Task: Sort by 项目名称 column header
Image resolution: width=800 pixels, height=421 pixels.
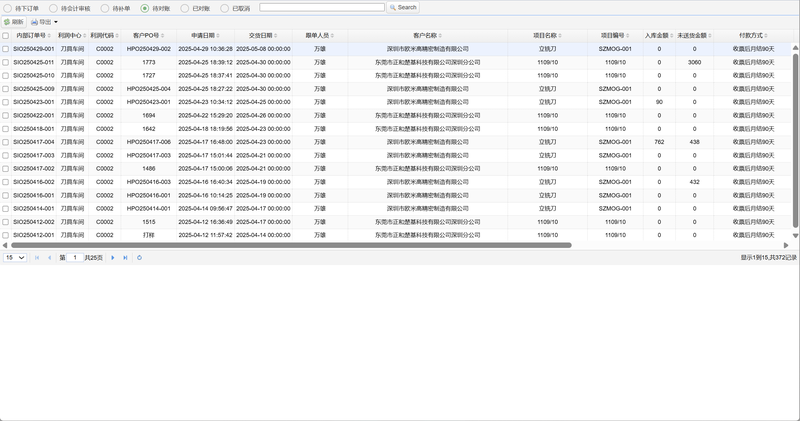Action: (547, 36)
